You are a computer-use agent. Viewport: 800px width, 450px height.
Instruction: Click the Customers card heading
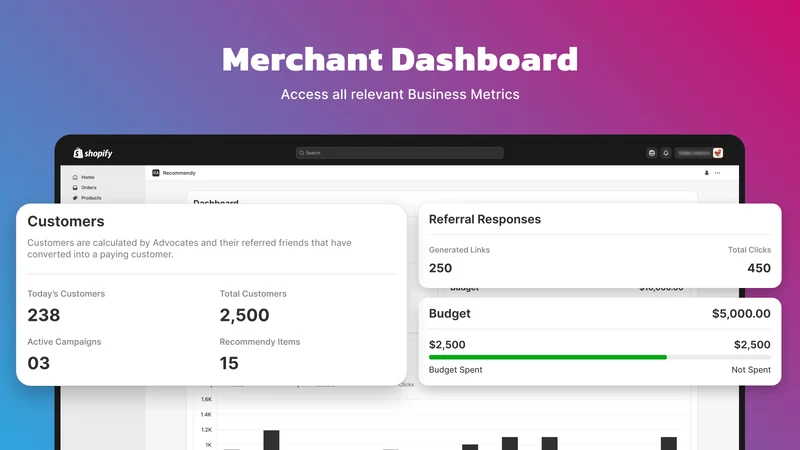point(66,221)
